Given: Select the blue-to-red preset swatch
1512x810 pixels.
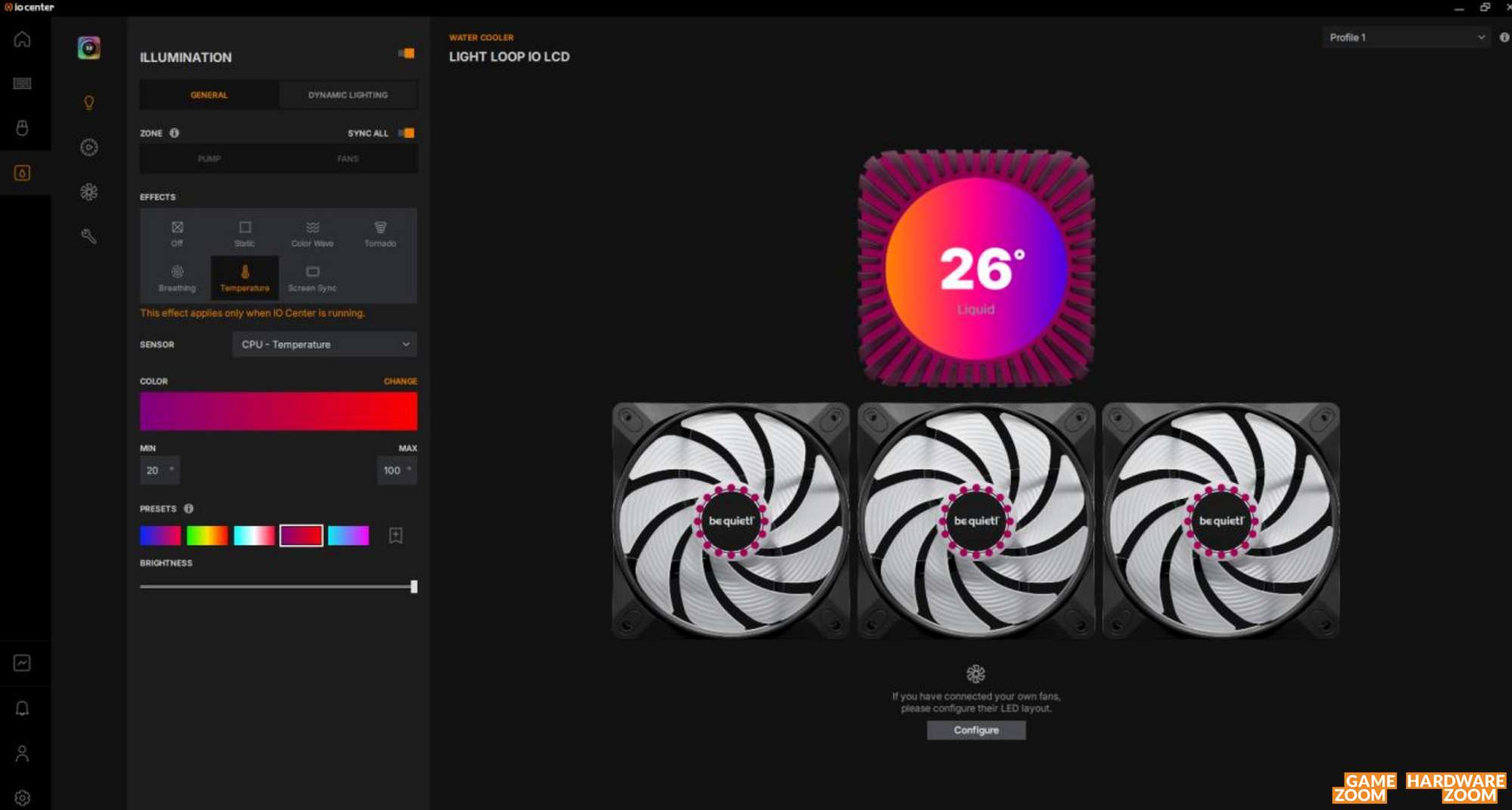Looking at the screenshot, I should point(160,535).
